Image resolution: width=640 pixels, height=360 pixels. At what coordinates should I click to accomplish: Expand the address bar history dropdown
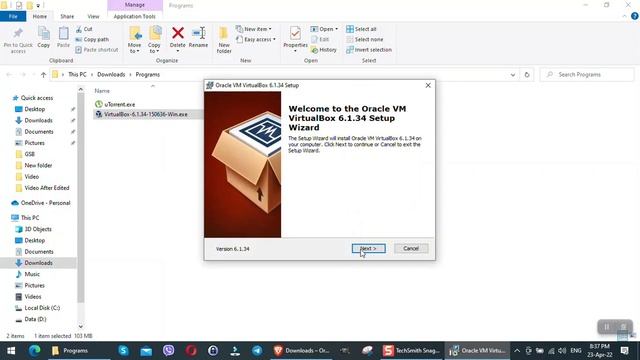(x=513, y=75)
